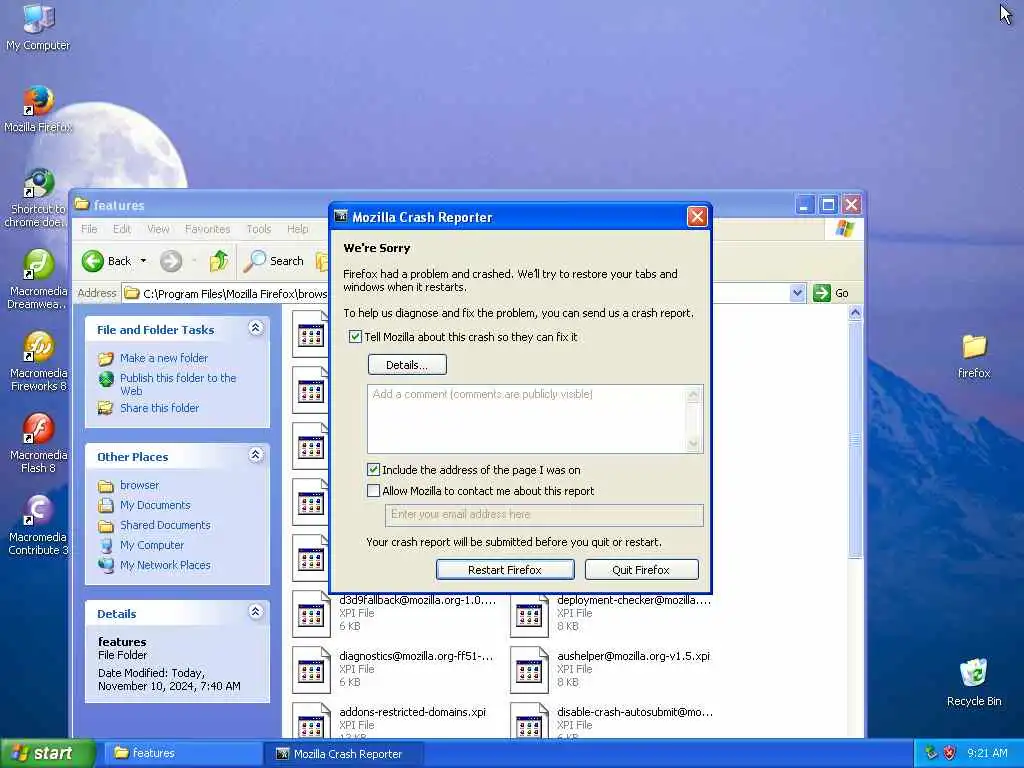This screenshot has height=768, width=1024.
Task: Click the comment text area
Action: 526,419
